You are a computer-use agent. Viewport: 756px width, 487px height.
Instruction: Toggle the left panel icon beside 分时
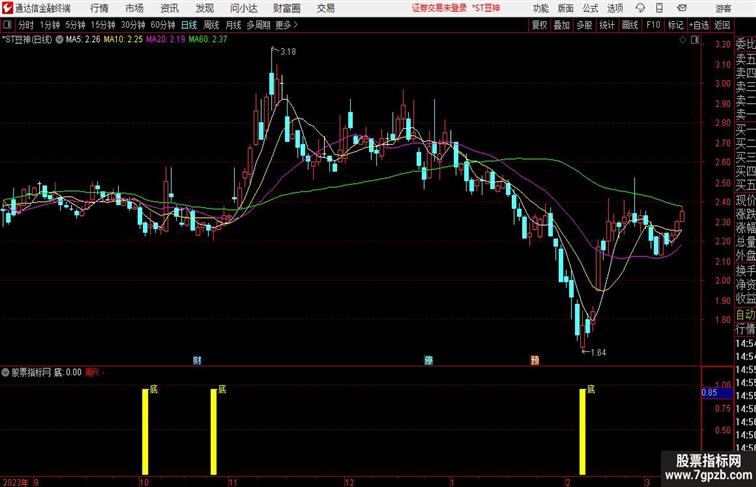tap(7, 25)
